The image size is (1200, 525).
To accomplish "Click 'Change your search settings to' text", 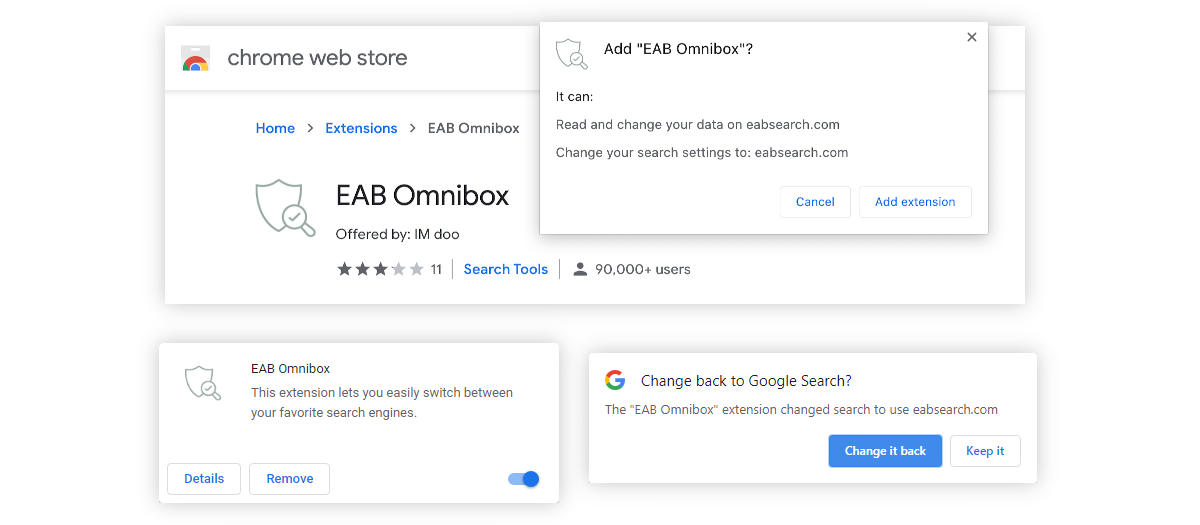I will tap(702, 153).
